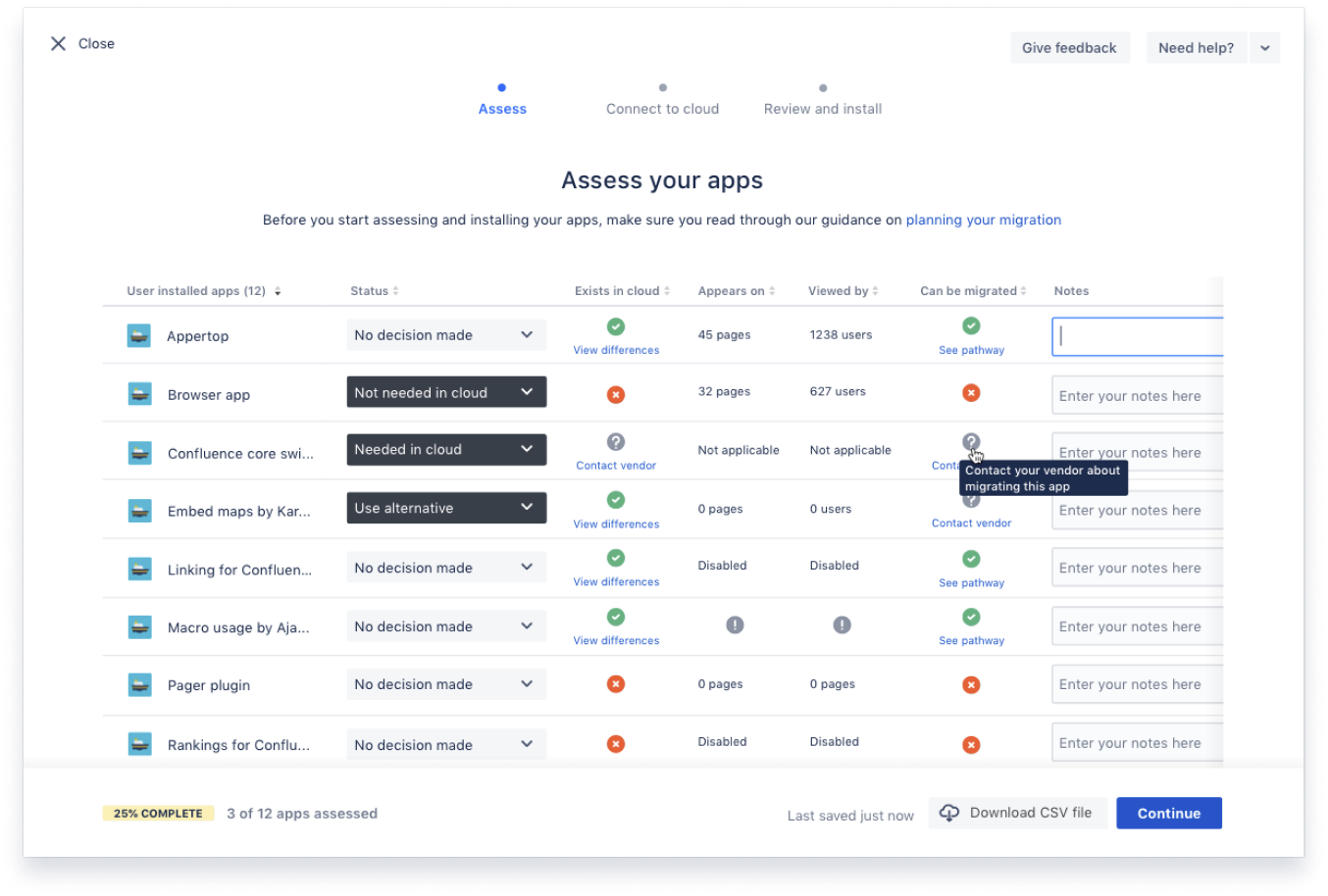Click Macro usage Viewed by warning icon
Image resolution: width=1328 pixels, height=896 pixels.
pos(842,624)
